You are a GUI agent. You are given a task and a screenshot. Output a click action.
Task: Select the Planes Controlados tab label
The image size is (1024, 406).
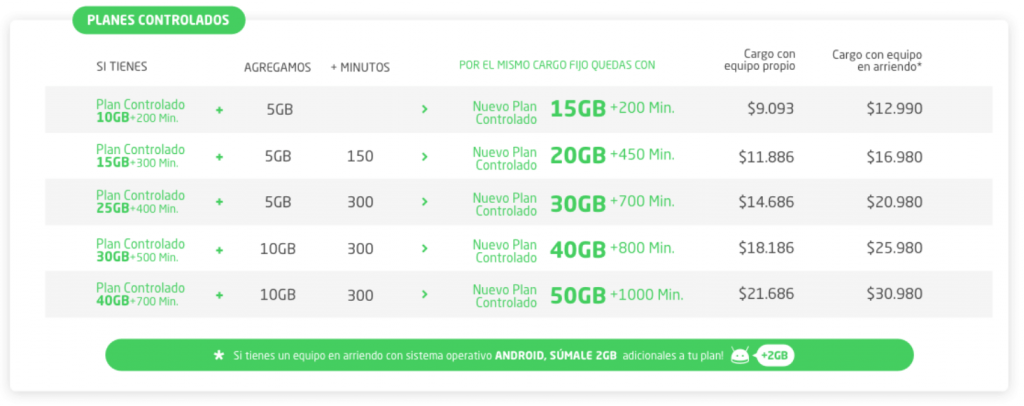159,20
